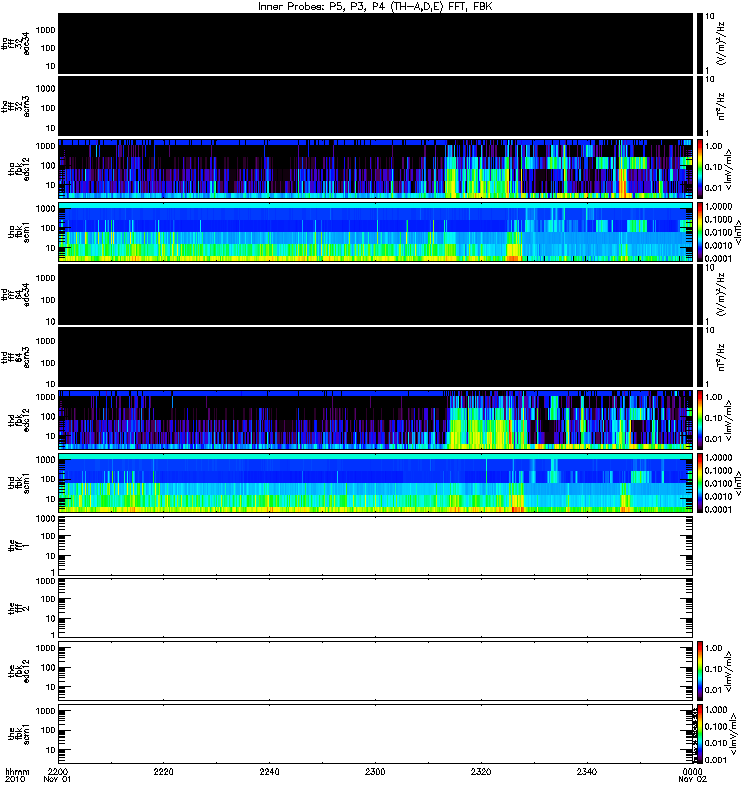Select the empty the fff 2 panel
Viewport: 750px width, 800px height.
376,608
